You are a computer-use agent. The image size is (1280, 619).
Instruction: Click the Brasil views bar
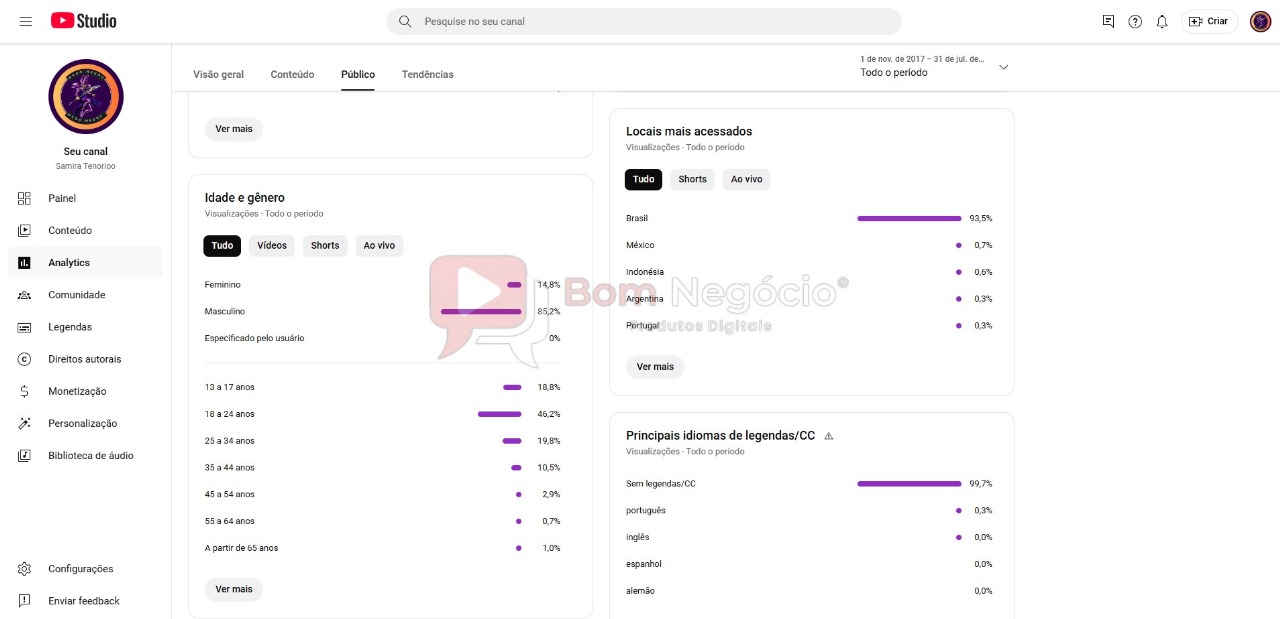click(909, 218)
